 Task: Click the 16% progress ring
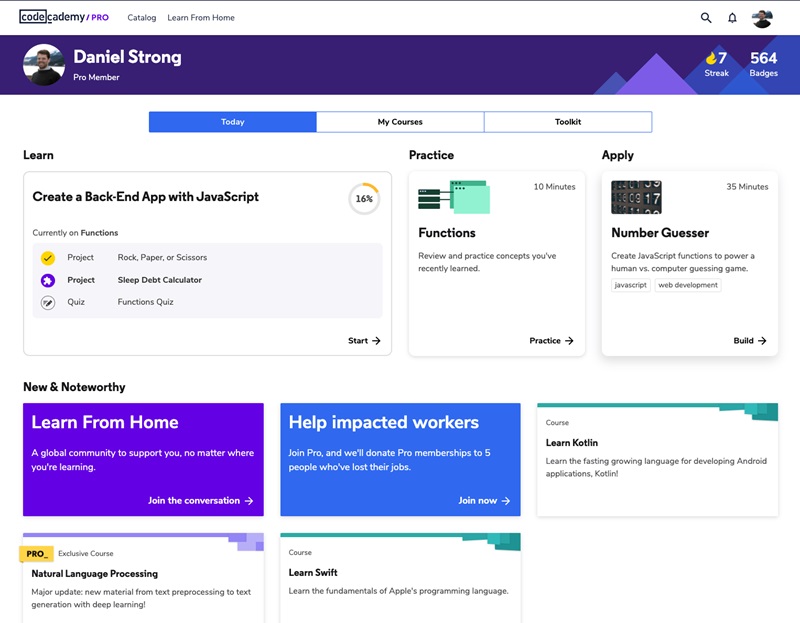365,198
